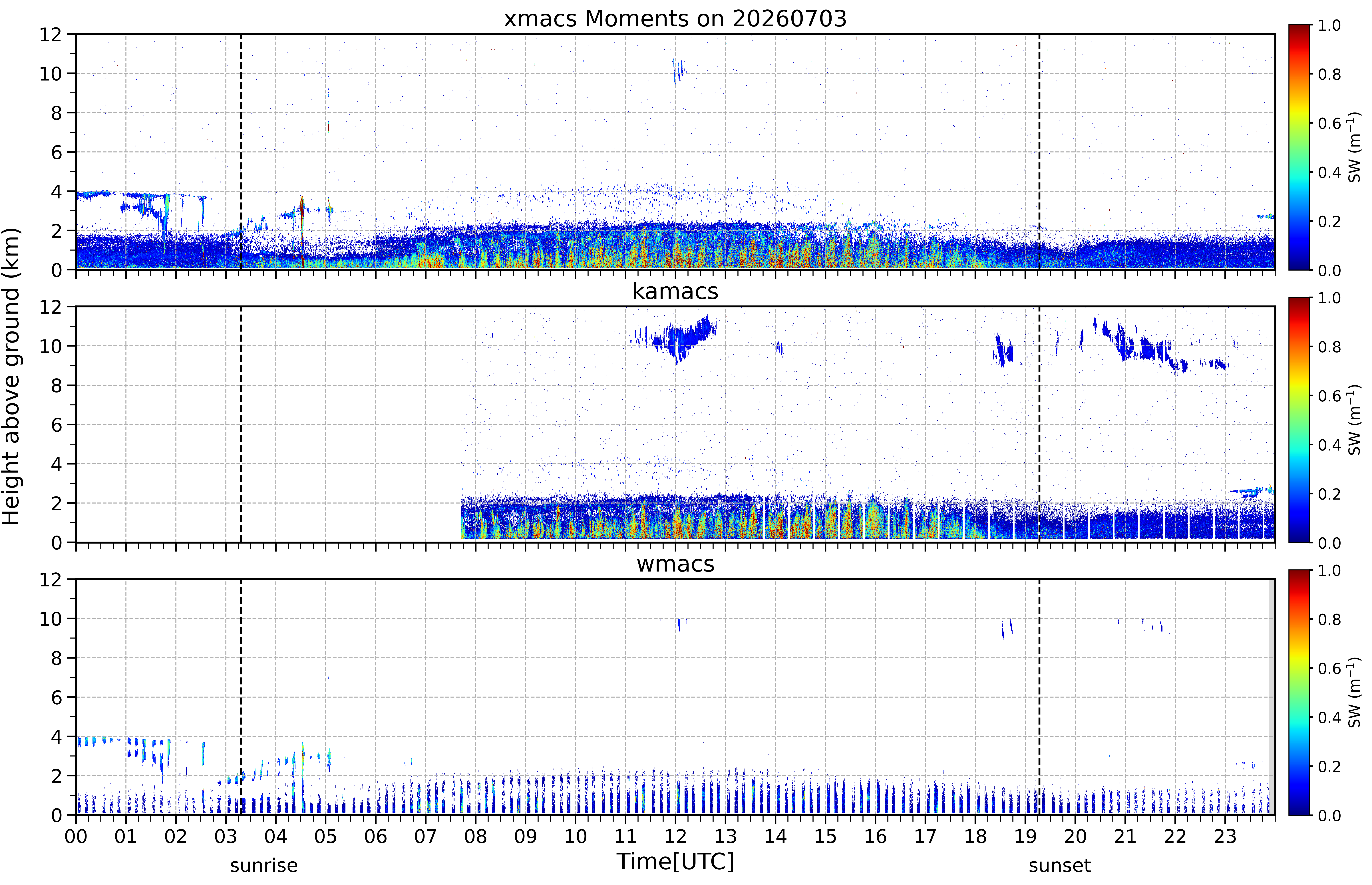The width and height of the screenshot is (1372, 885).
Task: Click the "12" height tick of xmacs panel
Action: [x=51, y=35]
